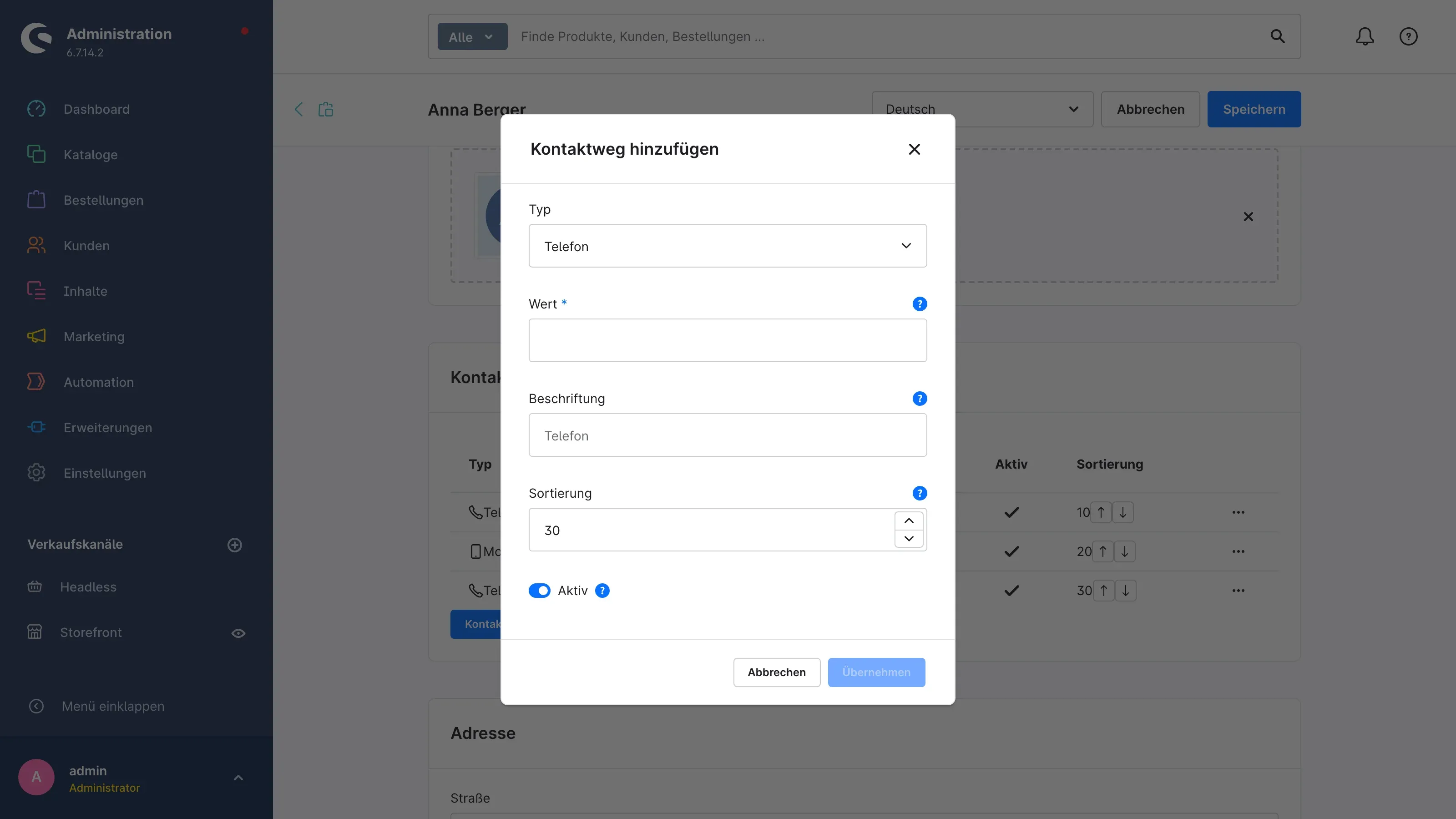Expand the admin user menu chevron
1456x819 pixels.
click(x=238, y=778)
